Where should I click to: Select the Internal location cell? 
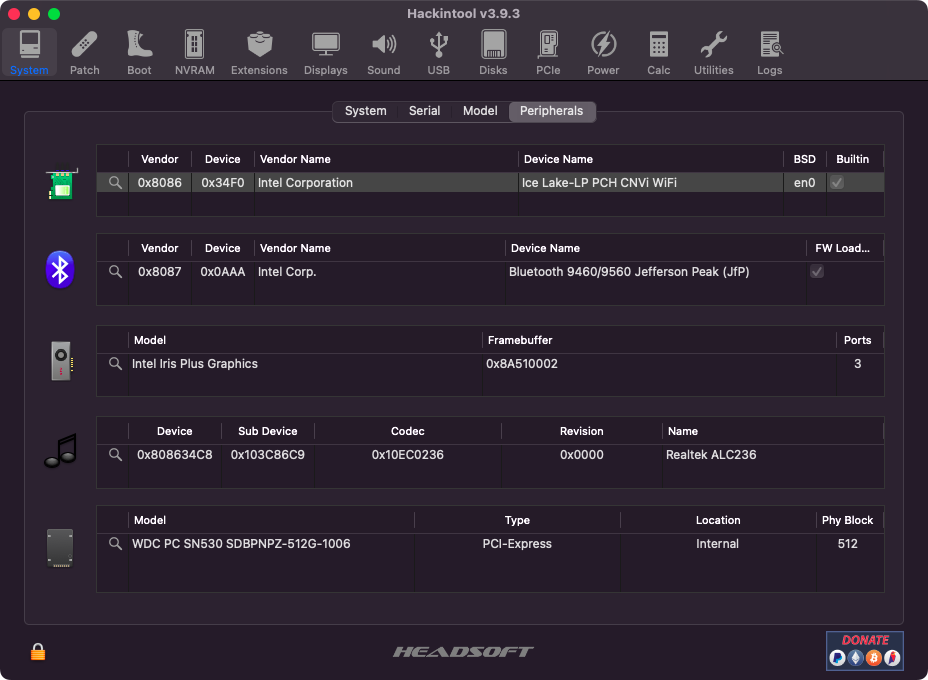(x=717, y=543)
